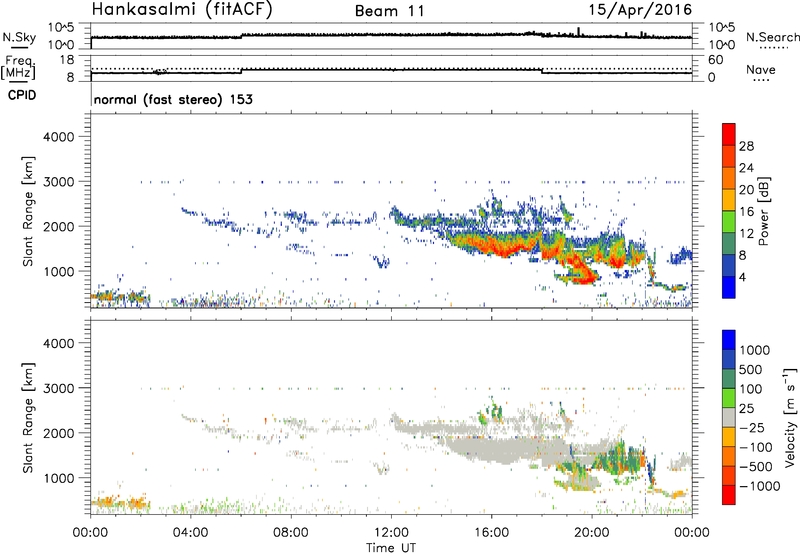
Task: Click the orange echoes near 00:30 in velocity panel
Action: pos(105,503)
